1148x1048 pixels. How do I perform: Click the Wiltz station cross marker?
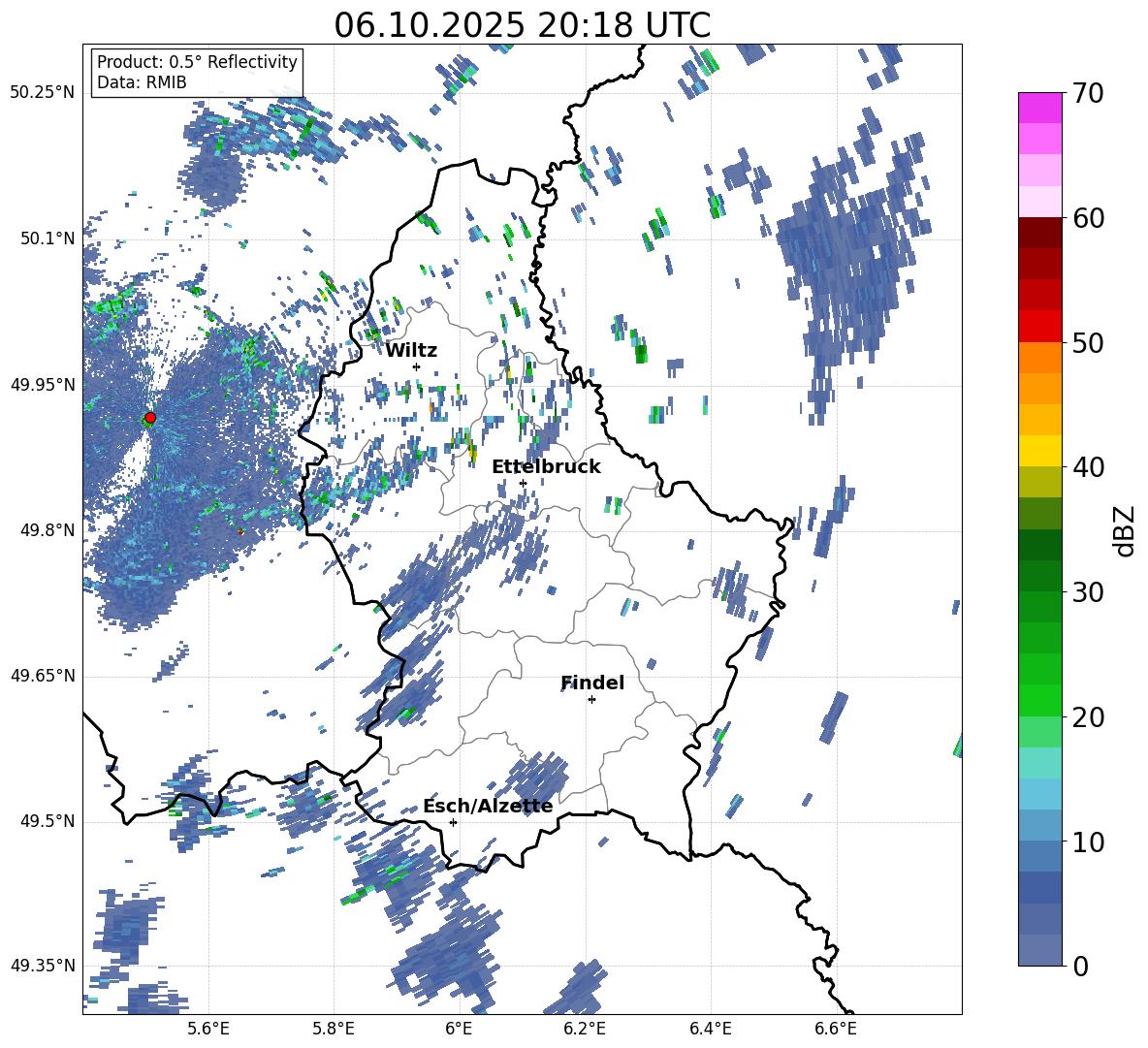pyautogui.click(x=417, y=366)
